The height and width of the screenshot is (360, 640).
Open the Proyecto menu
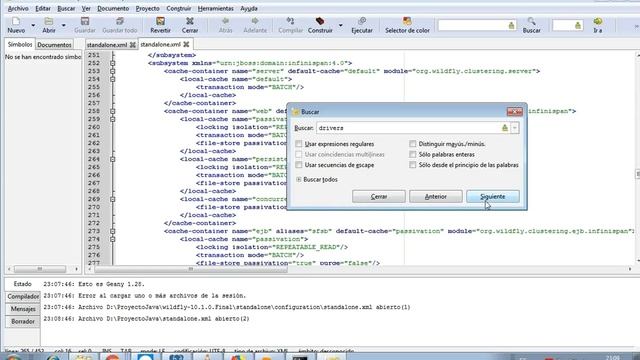147,8
